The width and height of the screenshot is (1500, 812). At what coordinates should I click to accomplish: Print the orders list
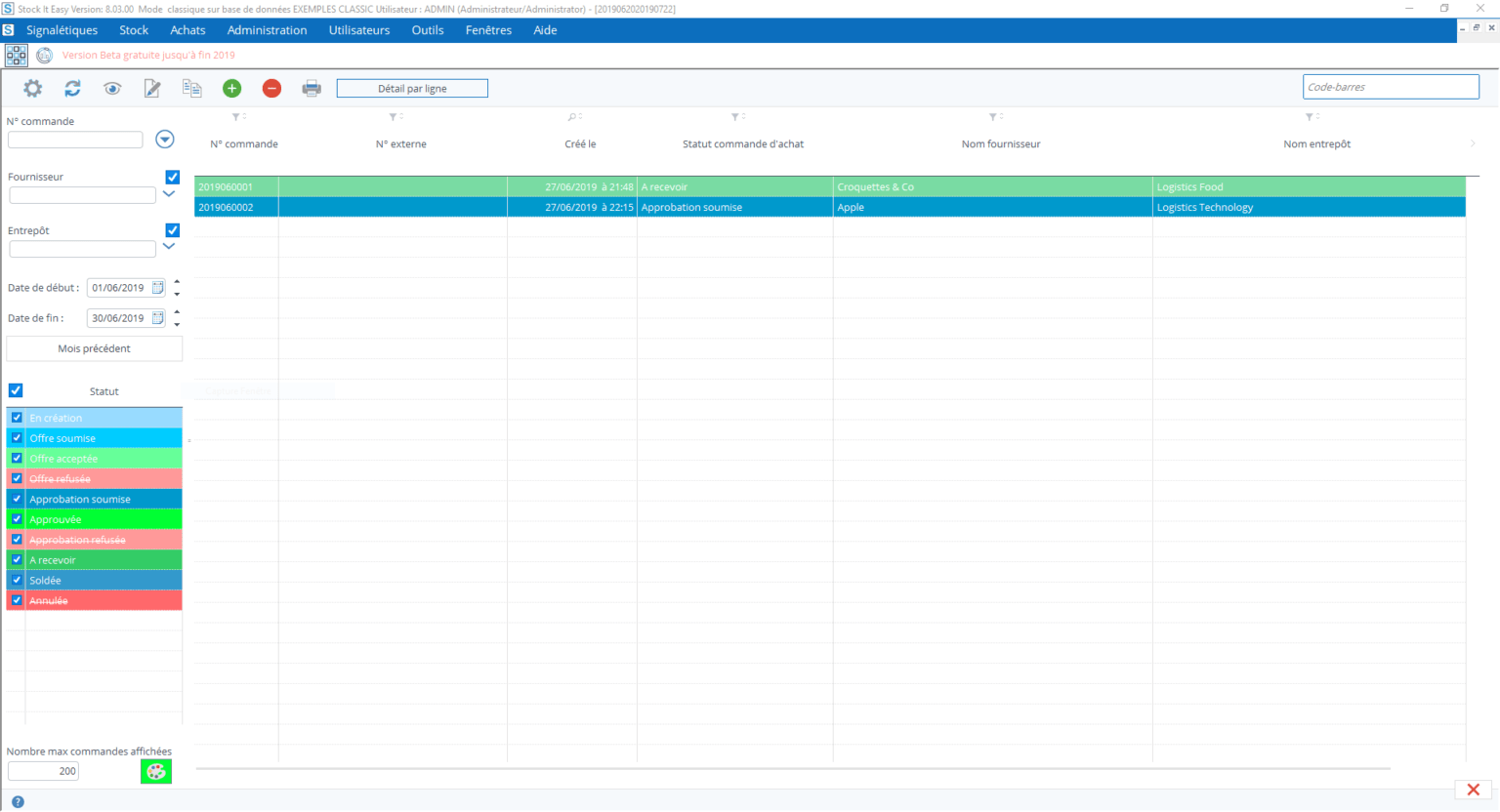click(x=312, y=88)
